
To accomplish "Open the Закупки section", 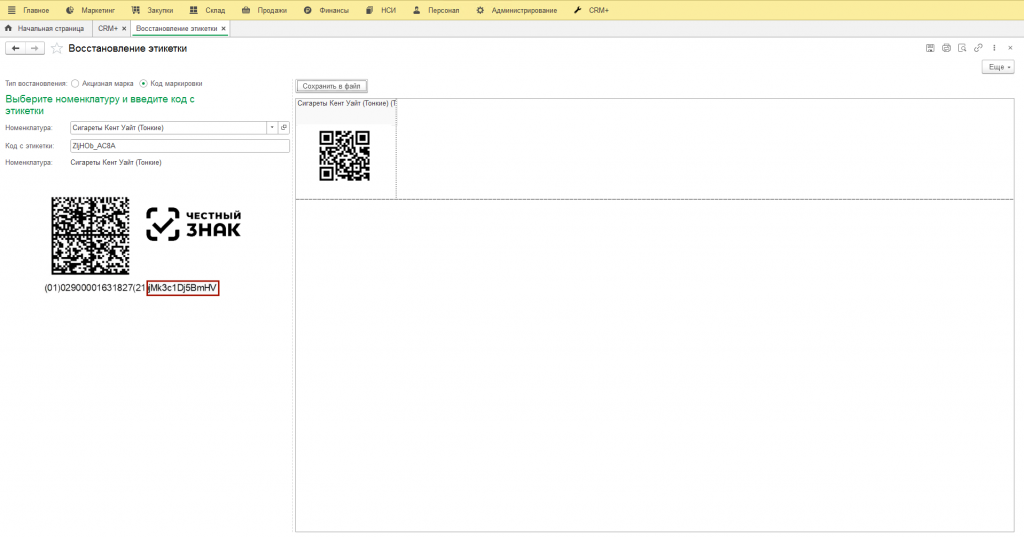I will (152, 10).
